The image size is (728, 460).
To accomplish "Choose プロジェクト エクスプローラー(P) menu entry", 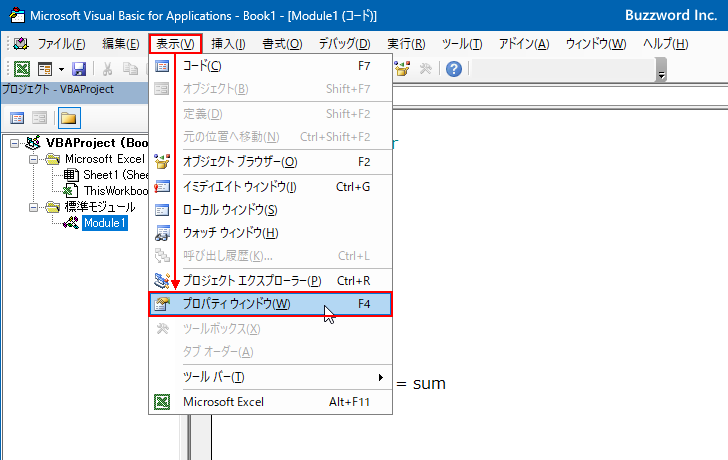I will point(271,281).
